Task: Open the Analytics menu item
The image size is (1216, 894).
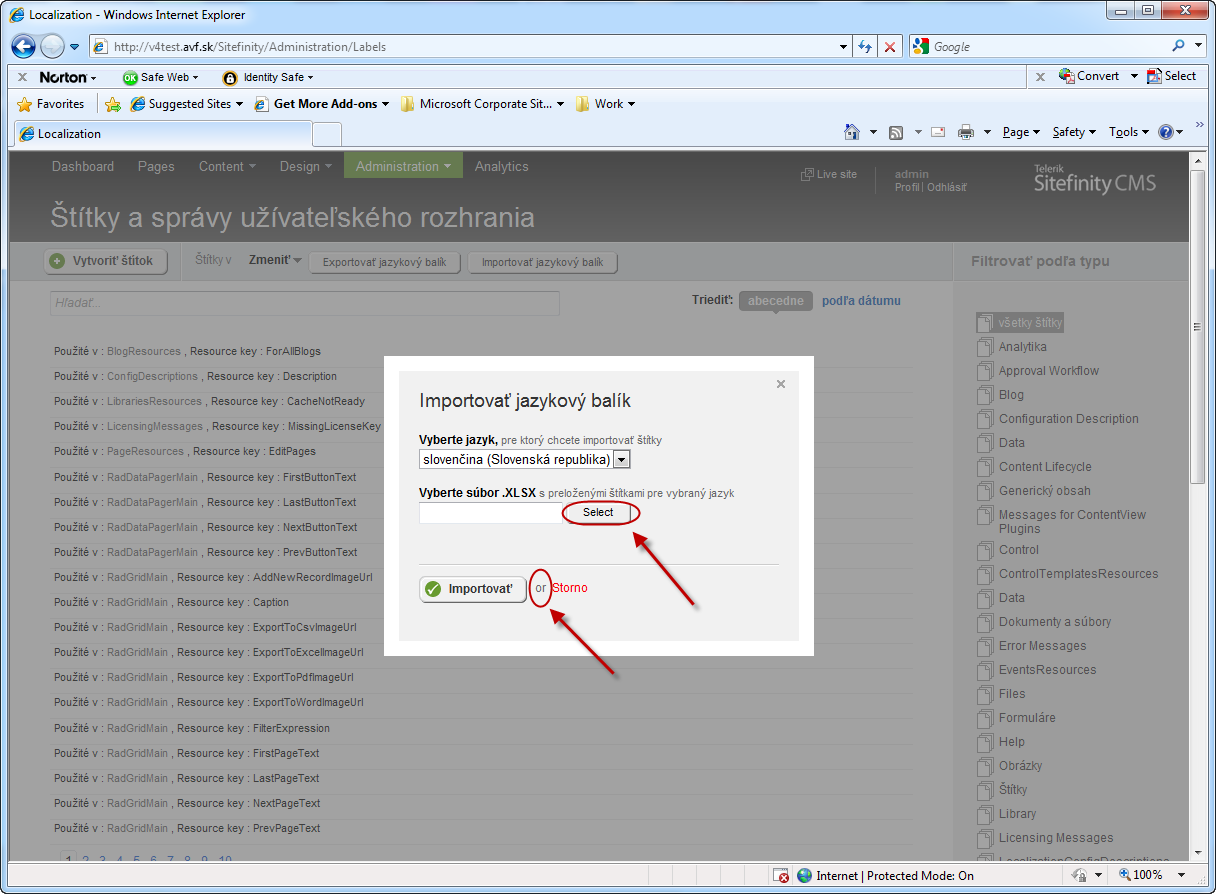Action: (502, 167)
